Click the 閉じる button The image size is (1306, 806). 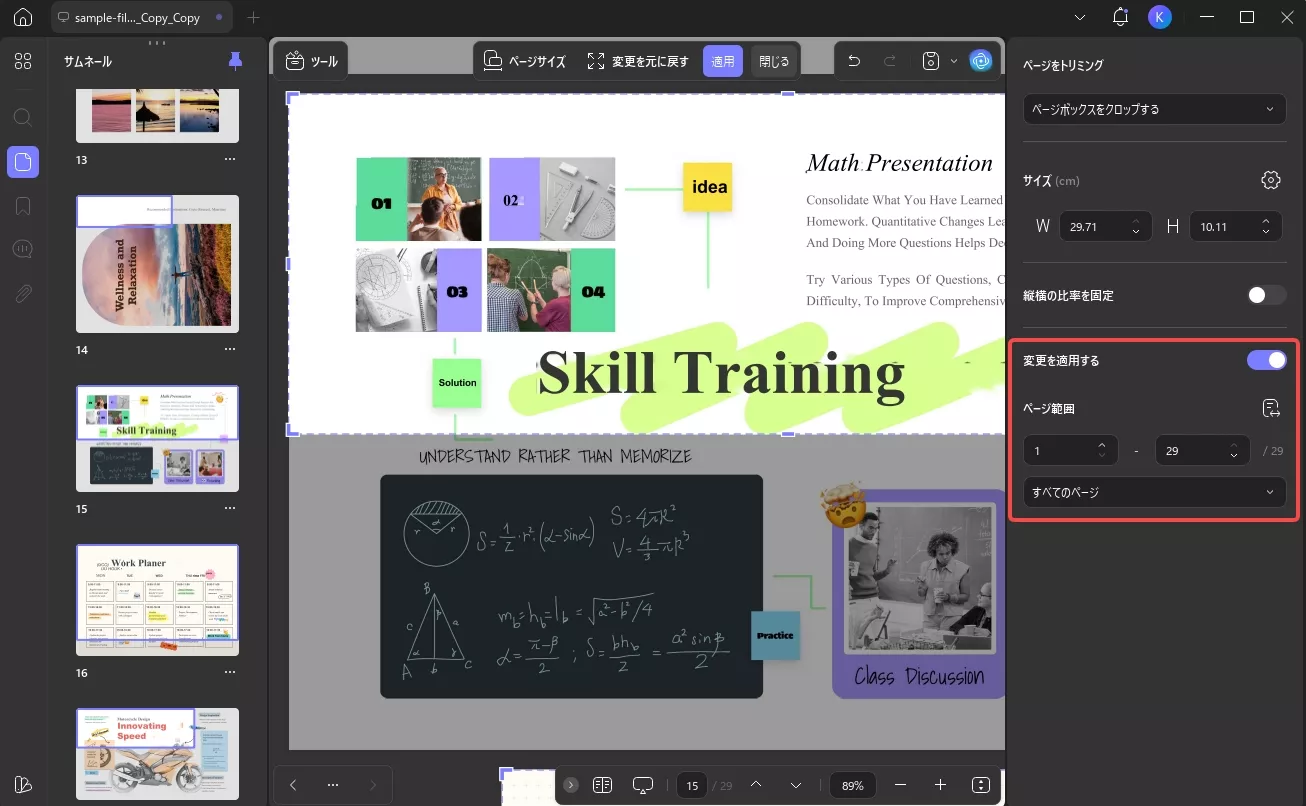point(774,61)
